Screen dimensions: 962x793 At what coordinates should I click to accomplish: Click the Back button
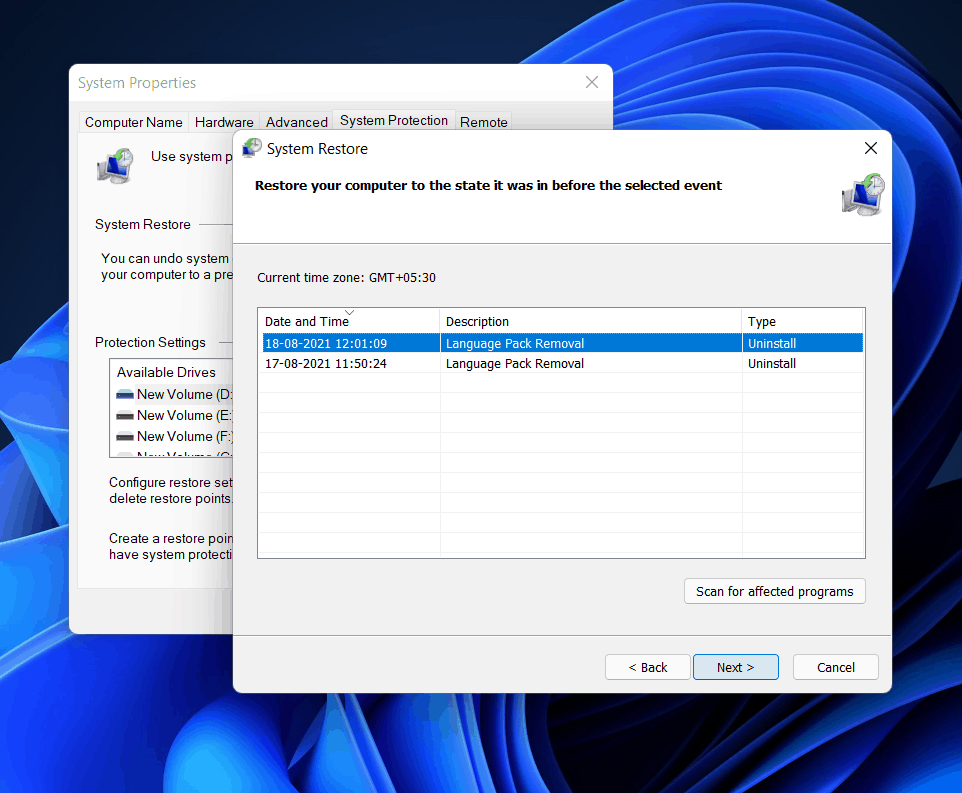[648, 667]
